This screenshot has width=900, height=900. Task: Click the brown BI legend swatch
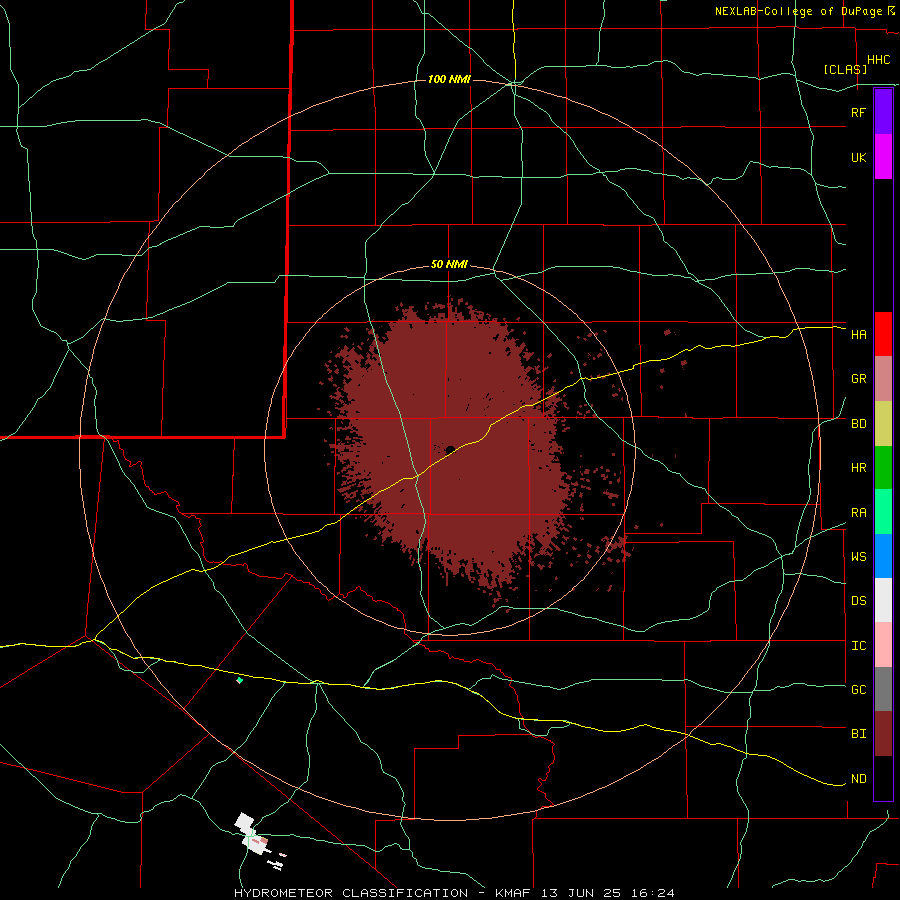(x=883, y=734)
